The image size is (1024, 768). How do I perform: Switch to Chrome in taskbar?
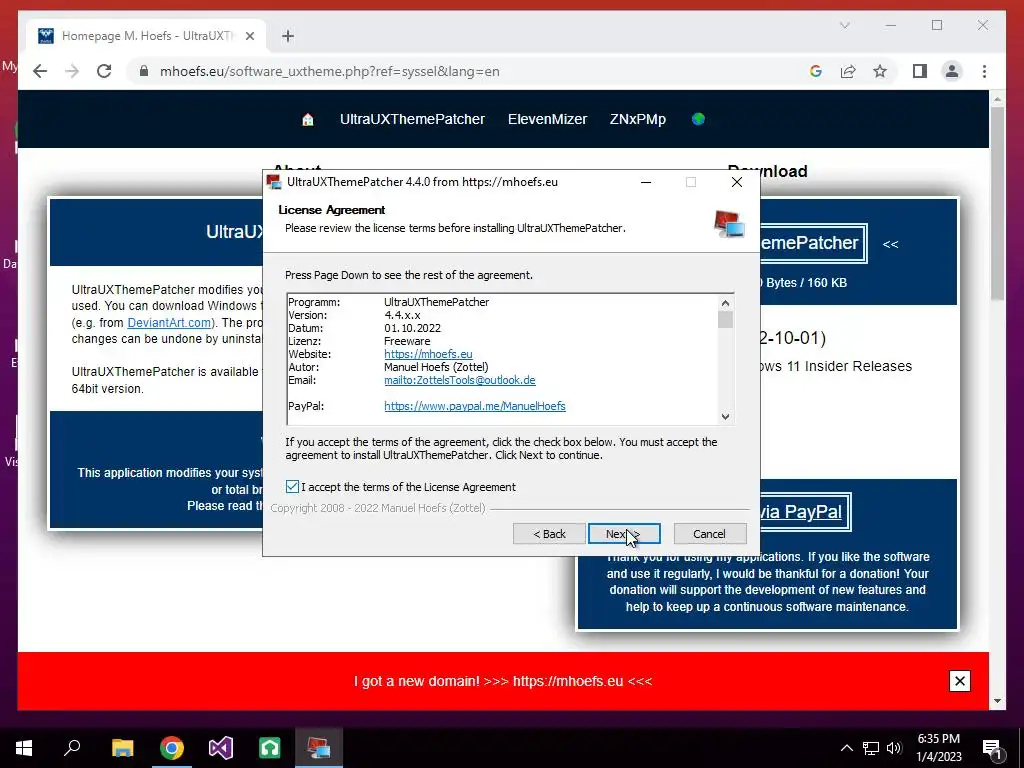click(x=172, y=748)
